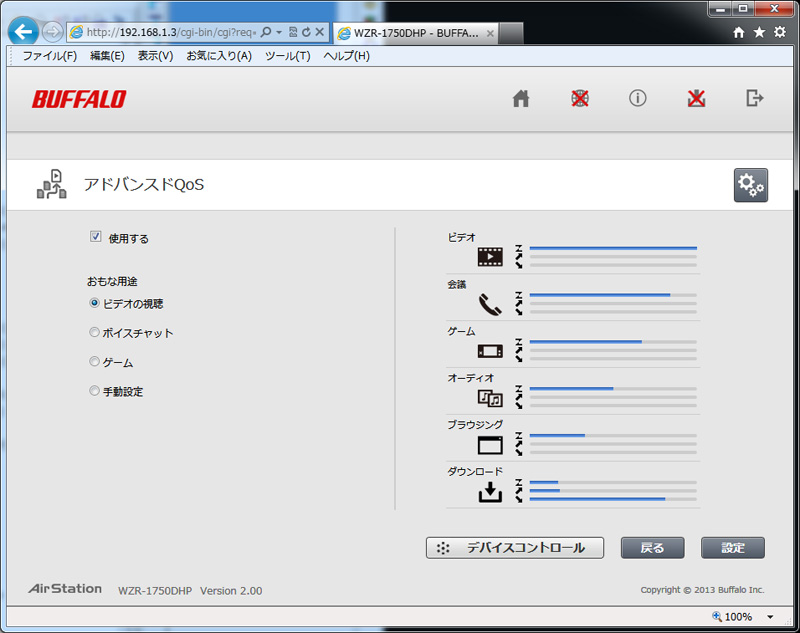Click the ゲーム console icon
800x633 pixels.
[x=490, y=351]
